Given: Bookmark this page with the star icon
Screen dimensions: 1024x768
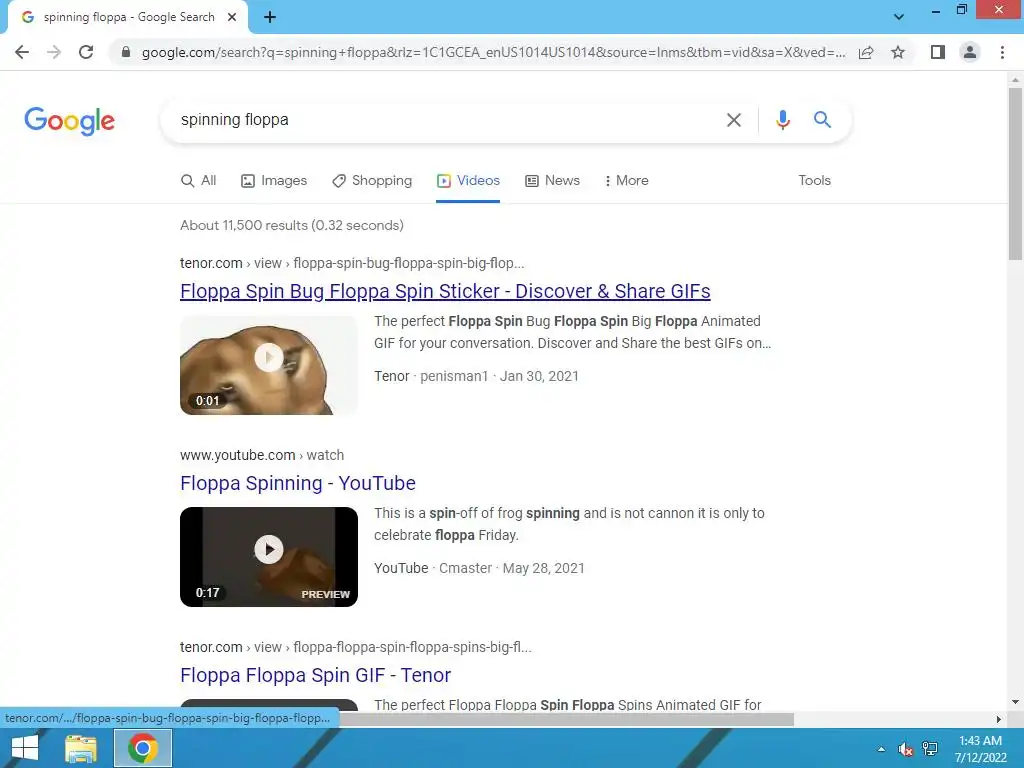Looking at the screenshot, I should (x=898, y=52).
